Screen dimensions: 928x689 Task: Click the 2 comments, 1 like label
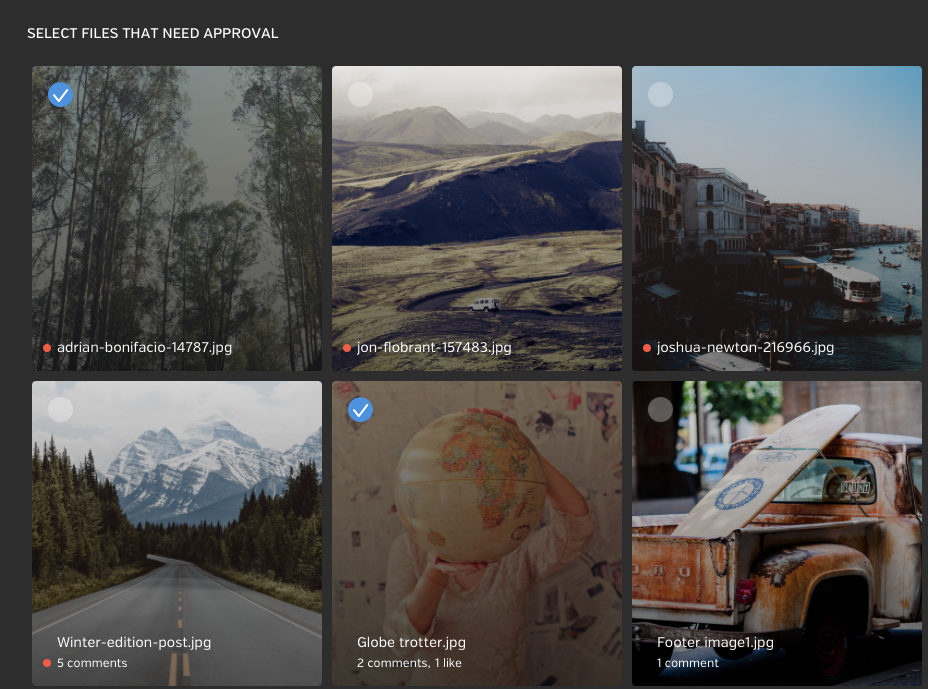[x=409, y=663]
